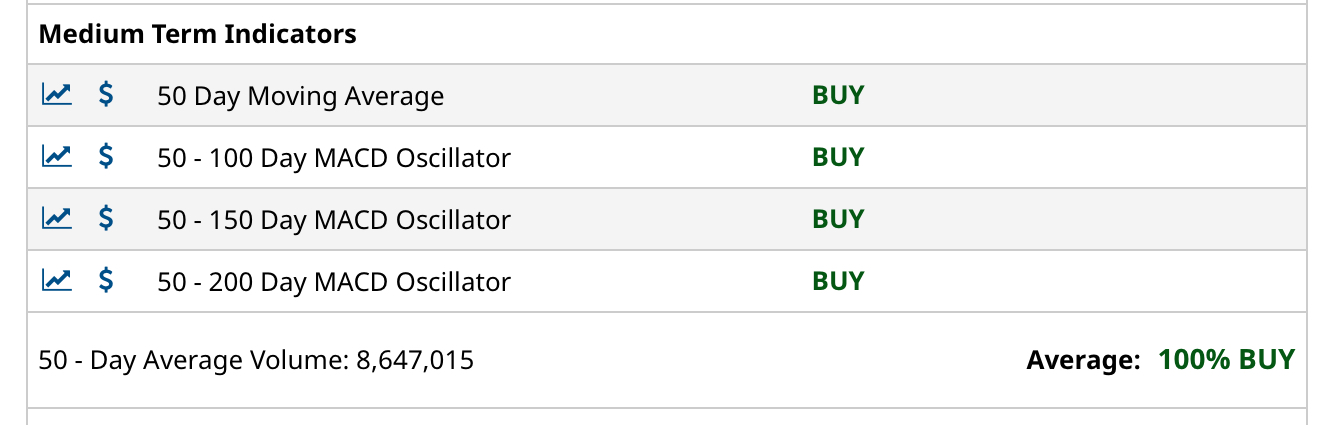Open chart icon for 50 - 100 Day MACD
1334x425 pixels.
pos(56,157)
